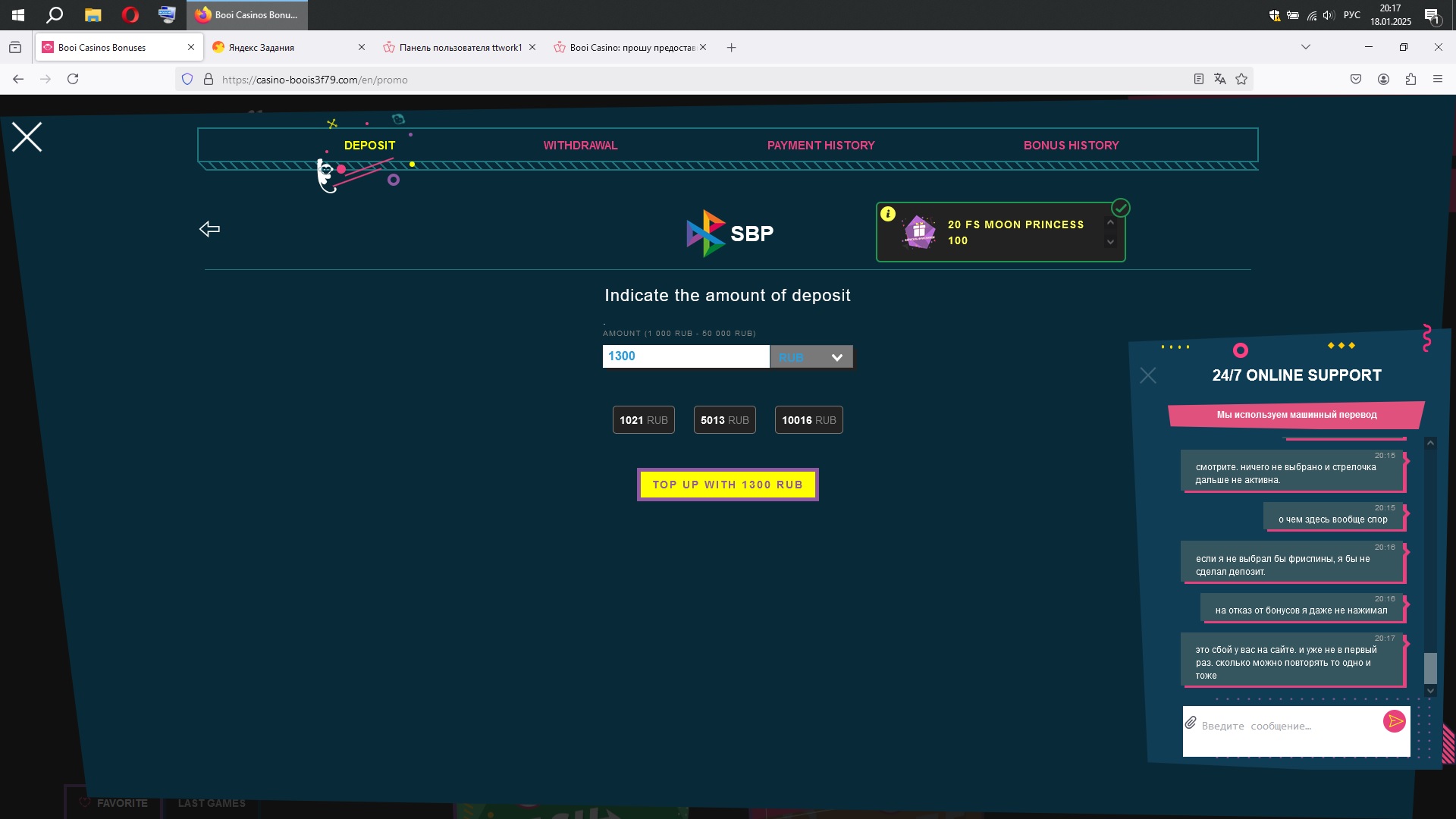Switch to the Booi Casino: прошу предостав tab
This screenshot has width=1456, height=819.
coord(631,47)
